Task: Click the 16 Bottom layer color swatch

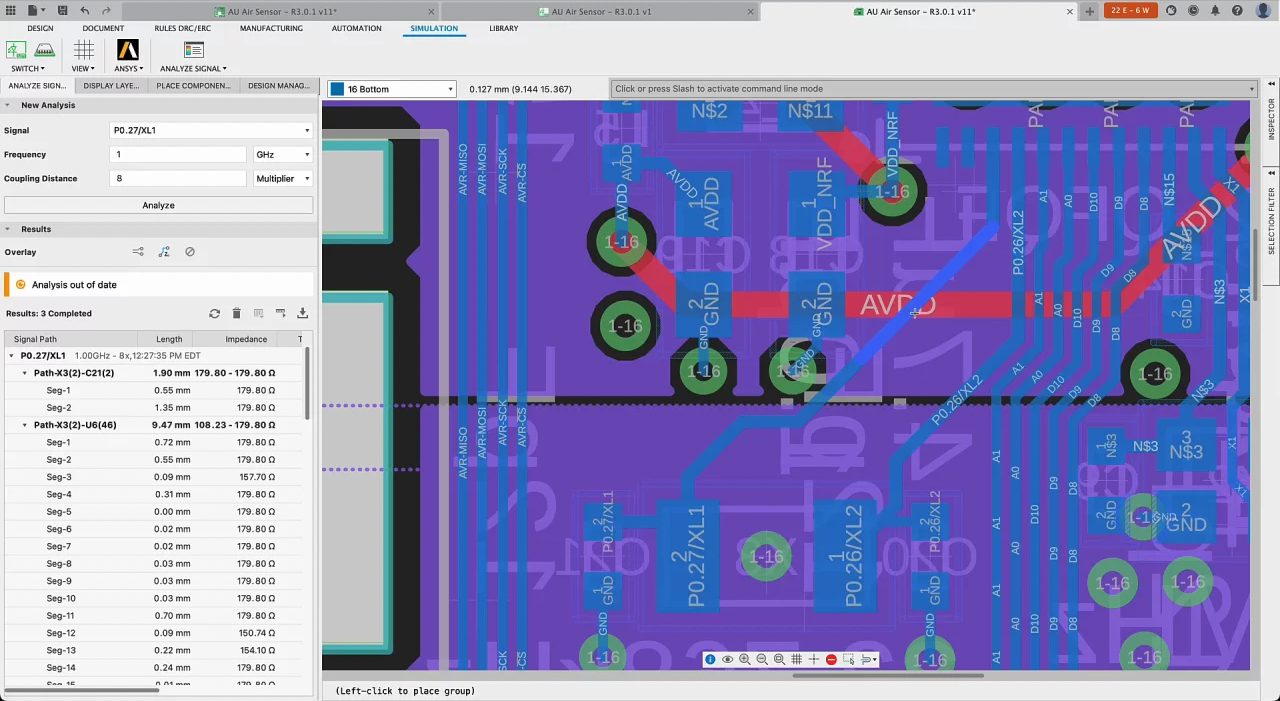Action: [x=337, y=89]
